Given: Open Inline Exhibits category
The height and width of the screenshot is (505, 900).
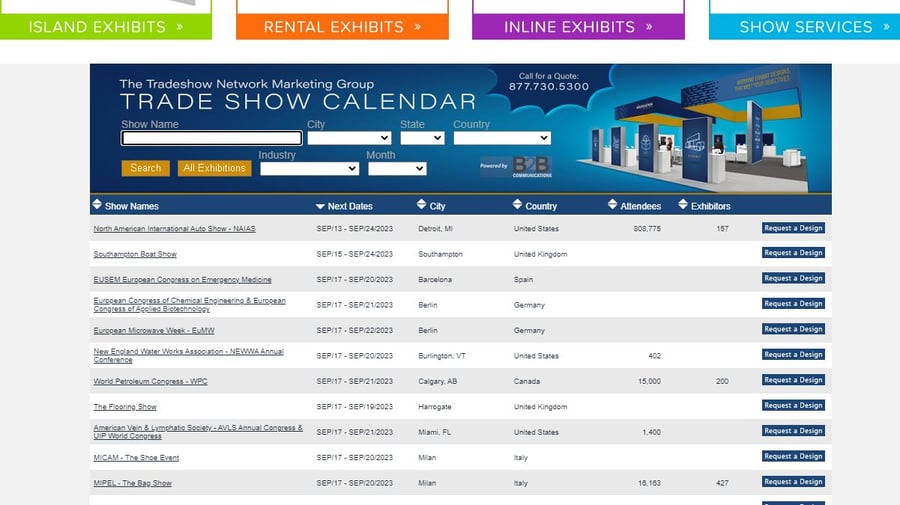Looking at the screenshot, I should click(x=578, y=26).
